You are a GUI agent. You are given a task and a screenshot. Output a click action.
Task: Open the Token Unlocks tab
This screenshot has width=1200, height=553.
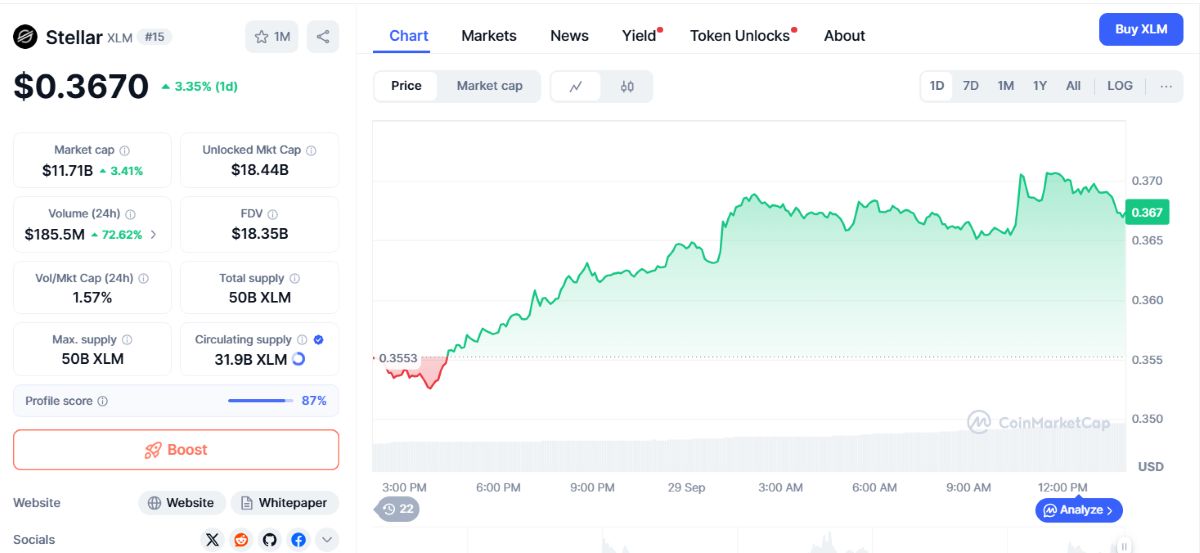[741, 36]
